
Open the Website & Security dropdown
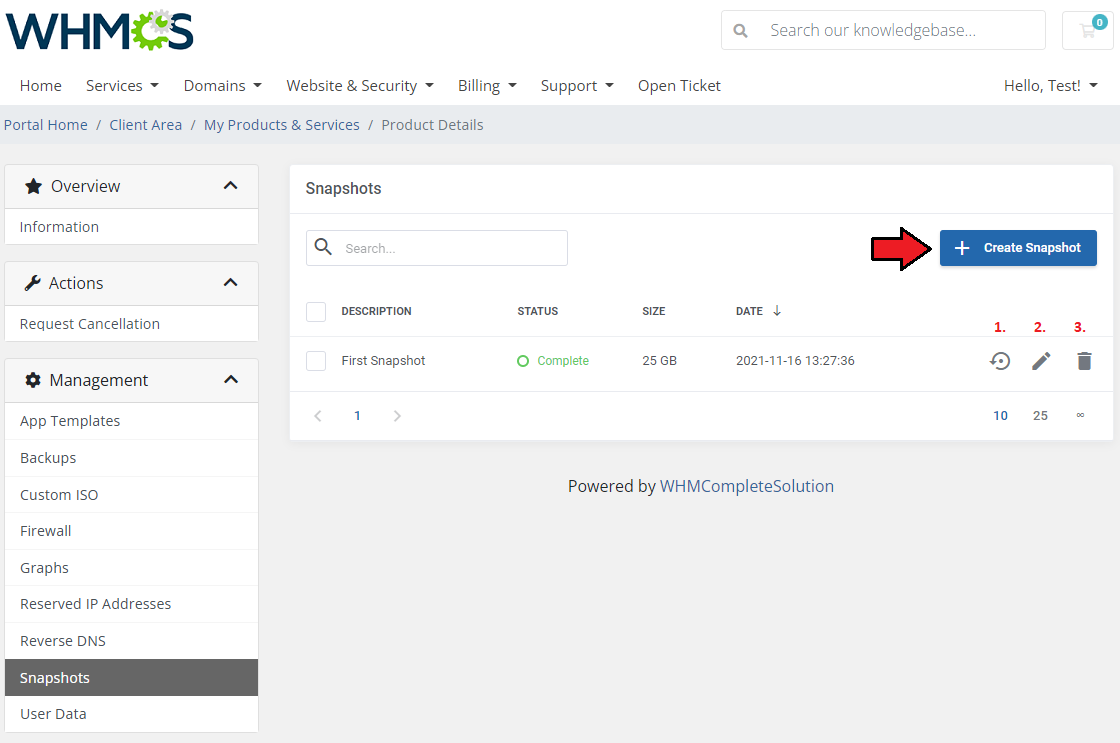point(360,86)
